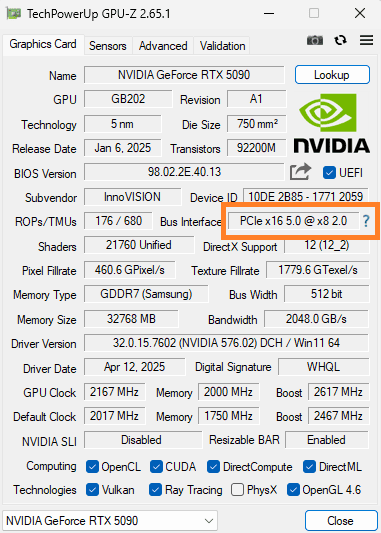Image resolution: width=381 pixels, height=533 pixels.
Task: Click the camera screenshot icon
Action: click(x=315, y=40)
